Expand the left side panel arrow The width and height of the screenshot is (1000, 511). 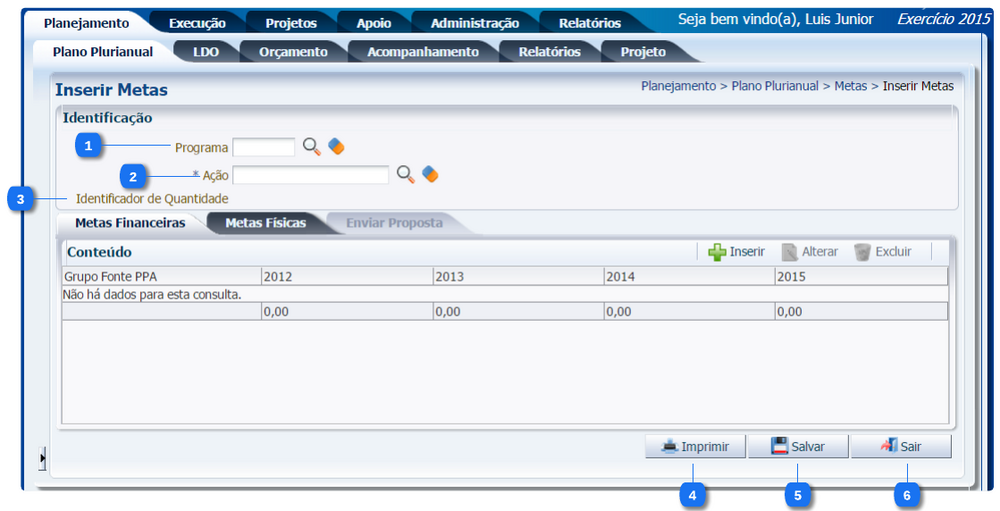(42, 458)
